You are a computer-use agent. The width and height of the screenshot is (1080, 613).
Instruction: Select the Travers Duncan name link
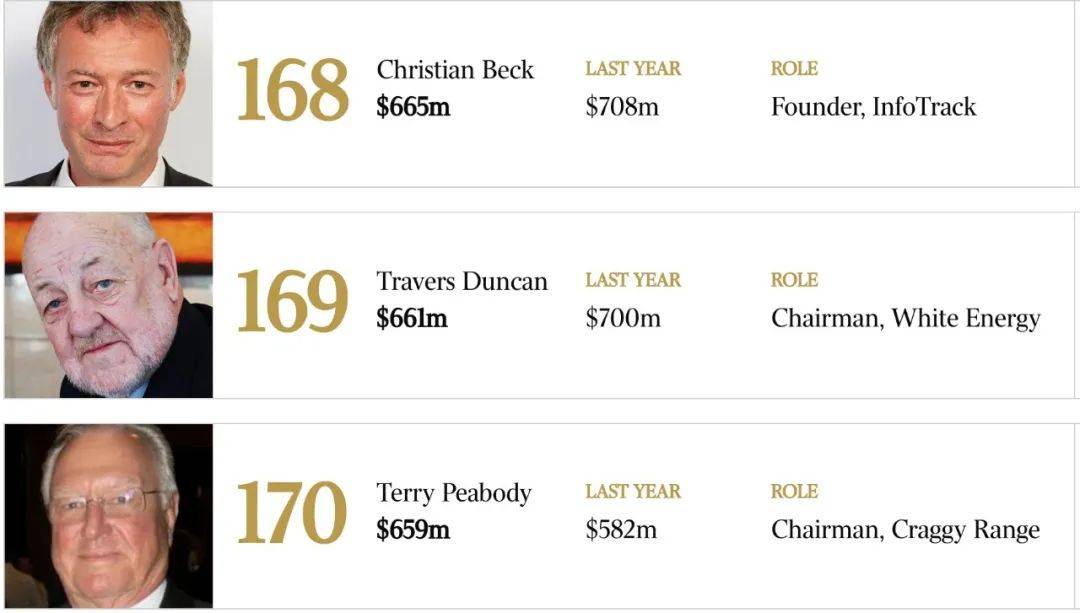[461, 281]
